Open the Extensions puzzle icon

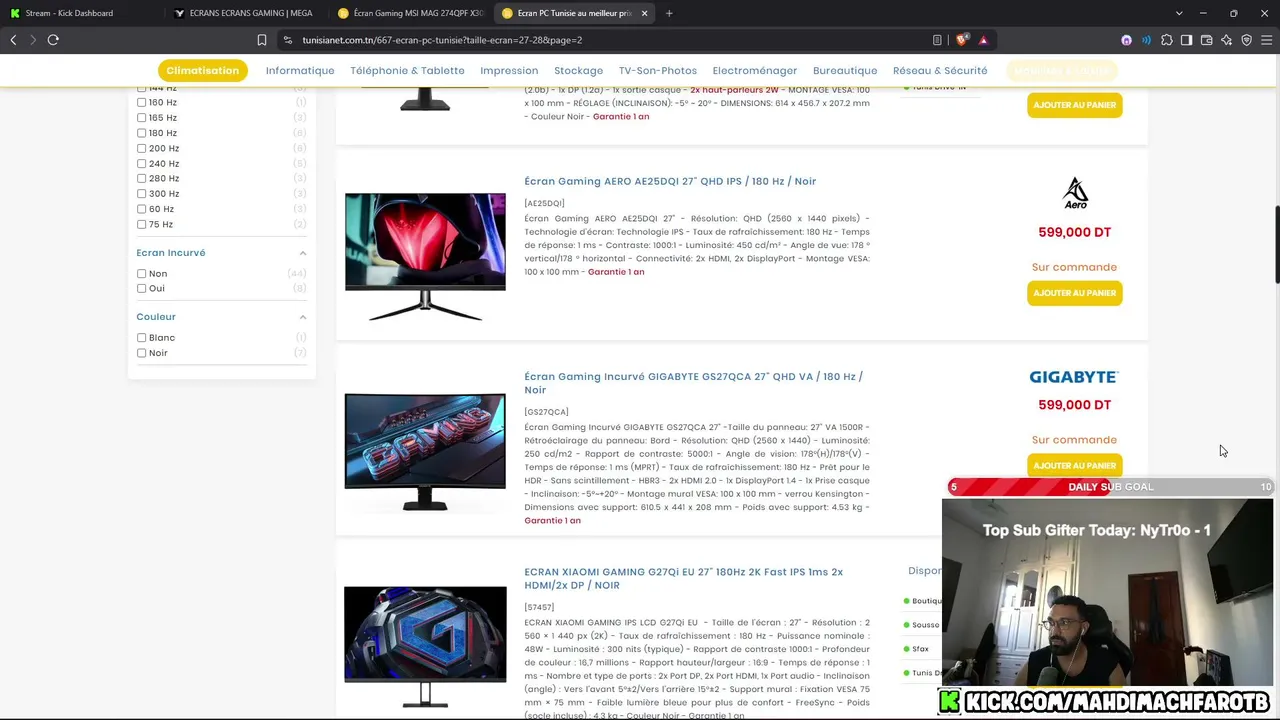point(1166,40)
